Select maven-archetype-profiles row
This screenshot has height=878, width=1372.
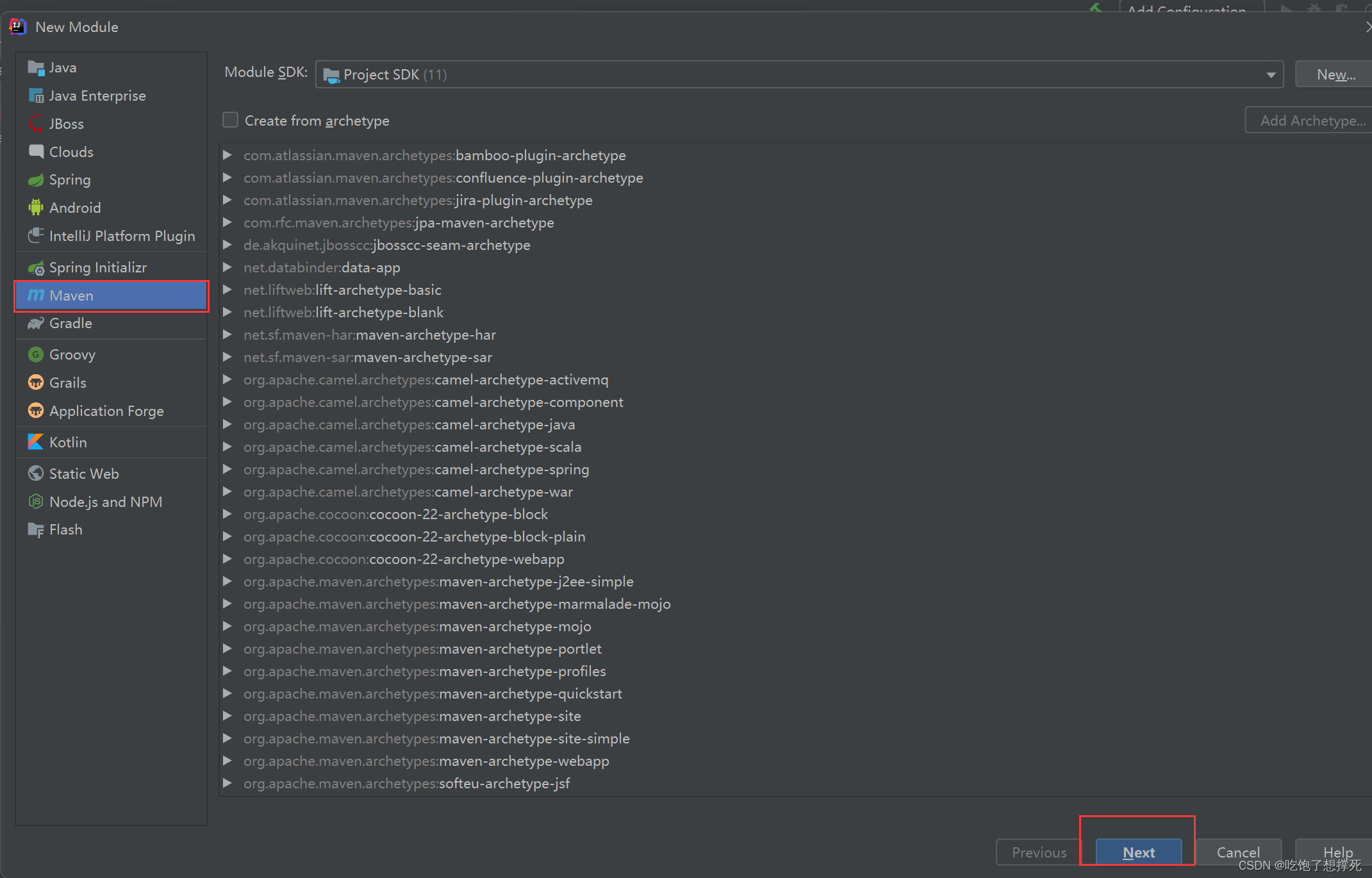click(x=795, y=671)
